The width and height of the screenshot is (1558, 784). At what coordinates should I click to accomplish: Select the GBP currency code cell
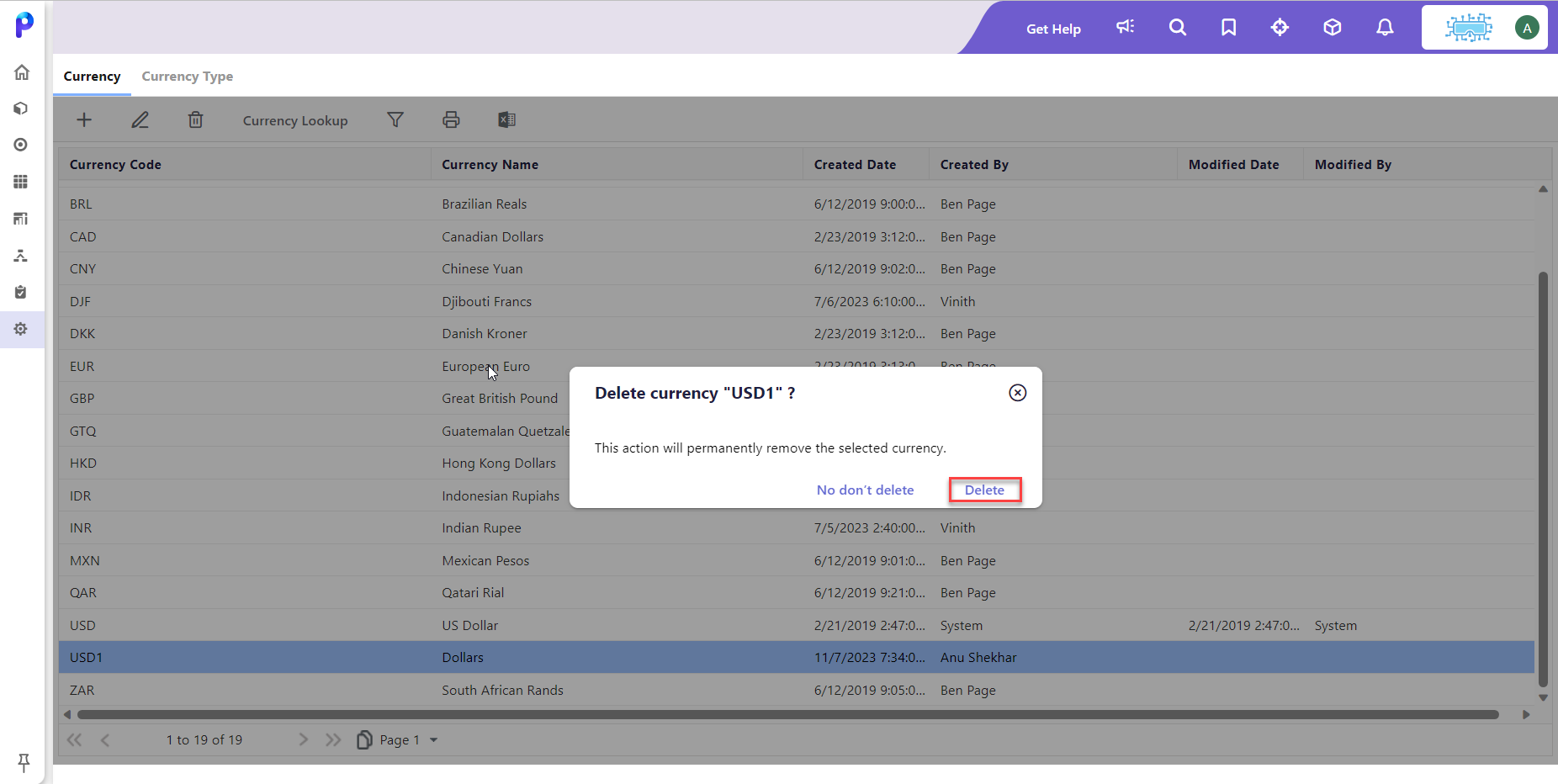tap(245, 398)
